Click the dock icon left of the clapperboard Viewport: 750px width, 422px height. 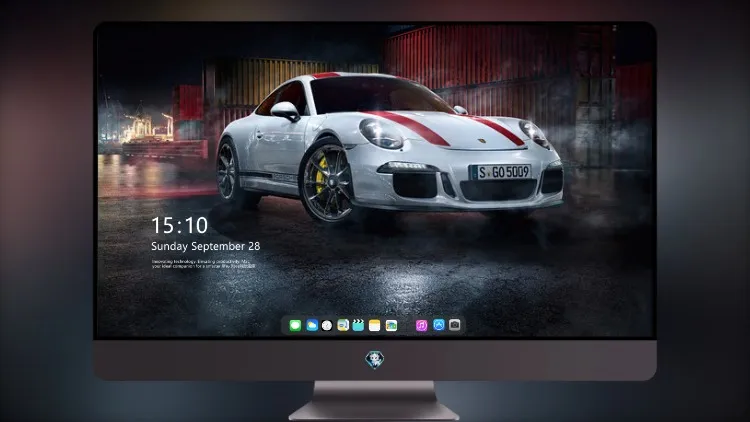(342, 325)
